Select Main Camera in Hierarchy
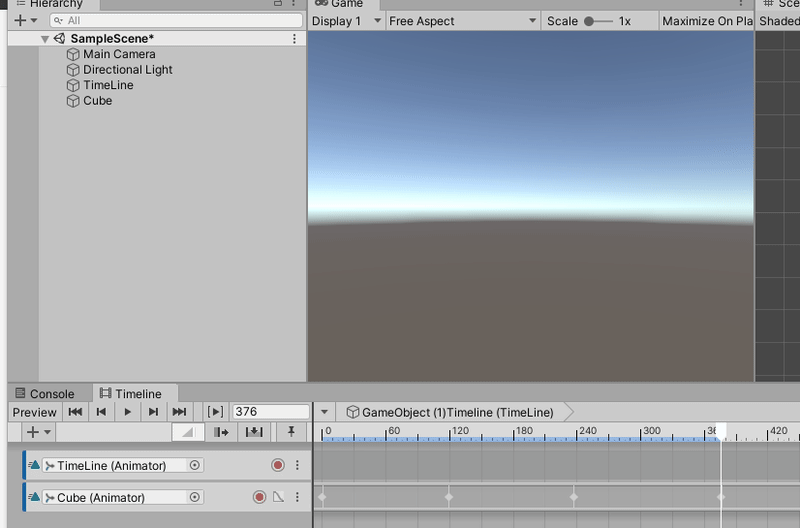The image size is (800, 528). click(119, 54)
